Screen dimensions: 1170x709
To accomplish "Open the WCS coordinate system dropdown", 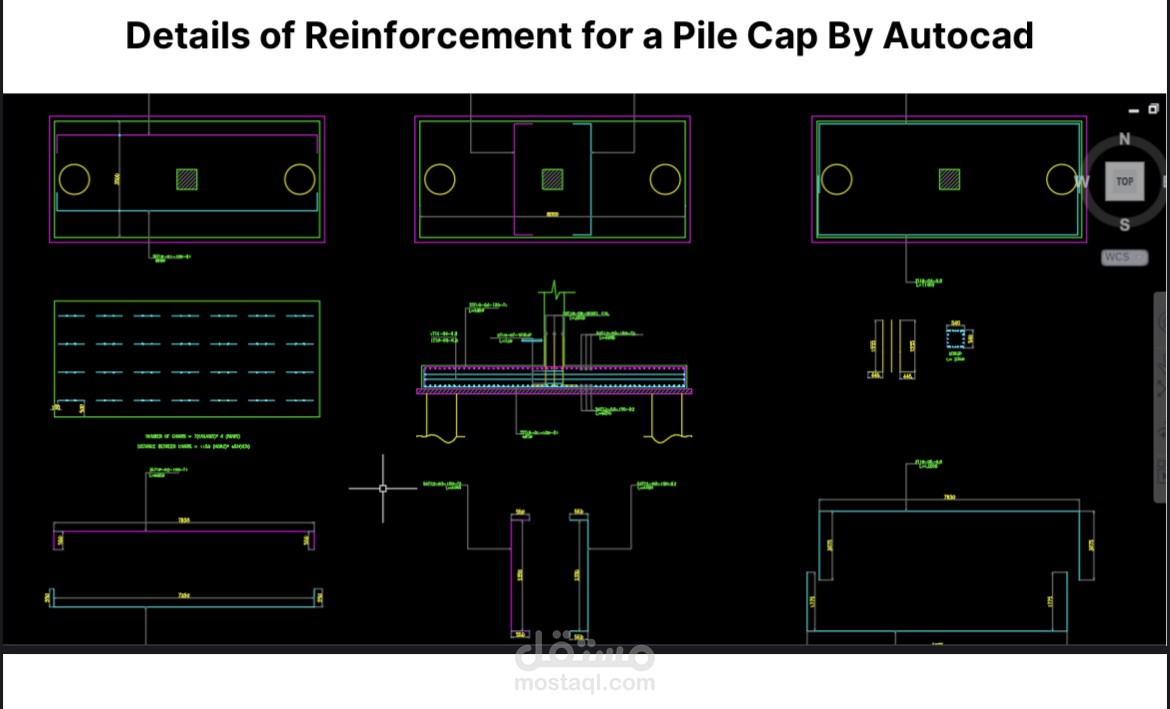I will pos(1124,257).
